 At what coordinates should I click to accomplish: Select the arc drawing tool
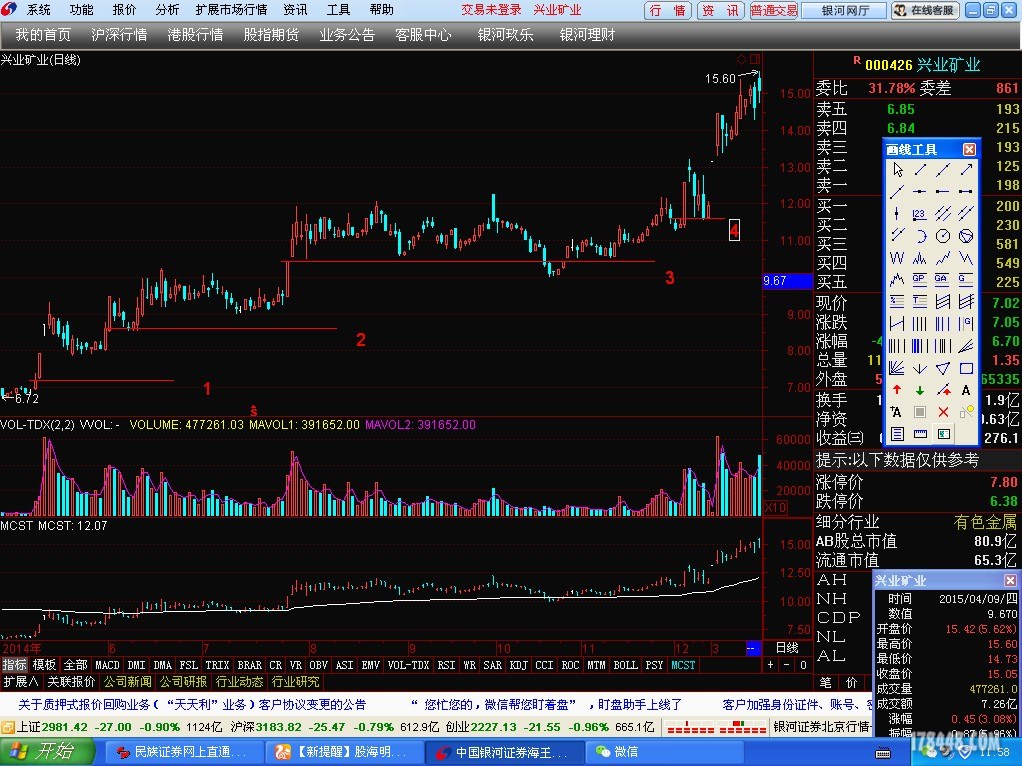920,236
